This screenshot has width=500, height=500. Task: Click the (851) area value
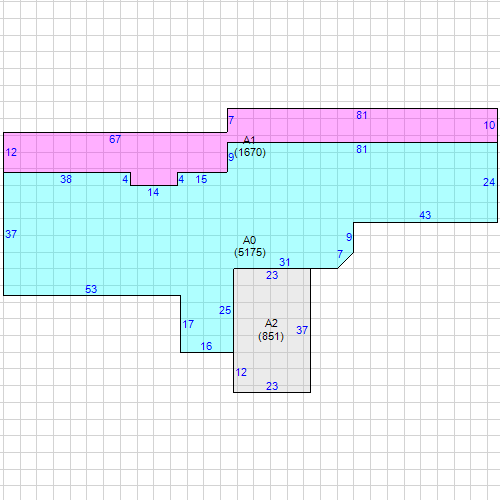coord(271,336)
